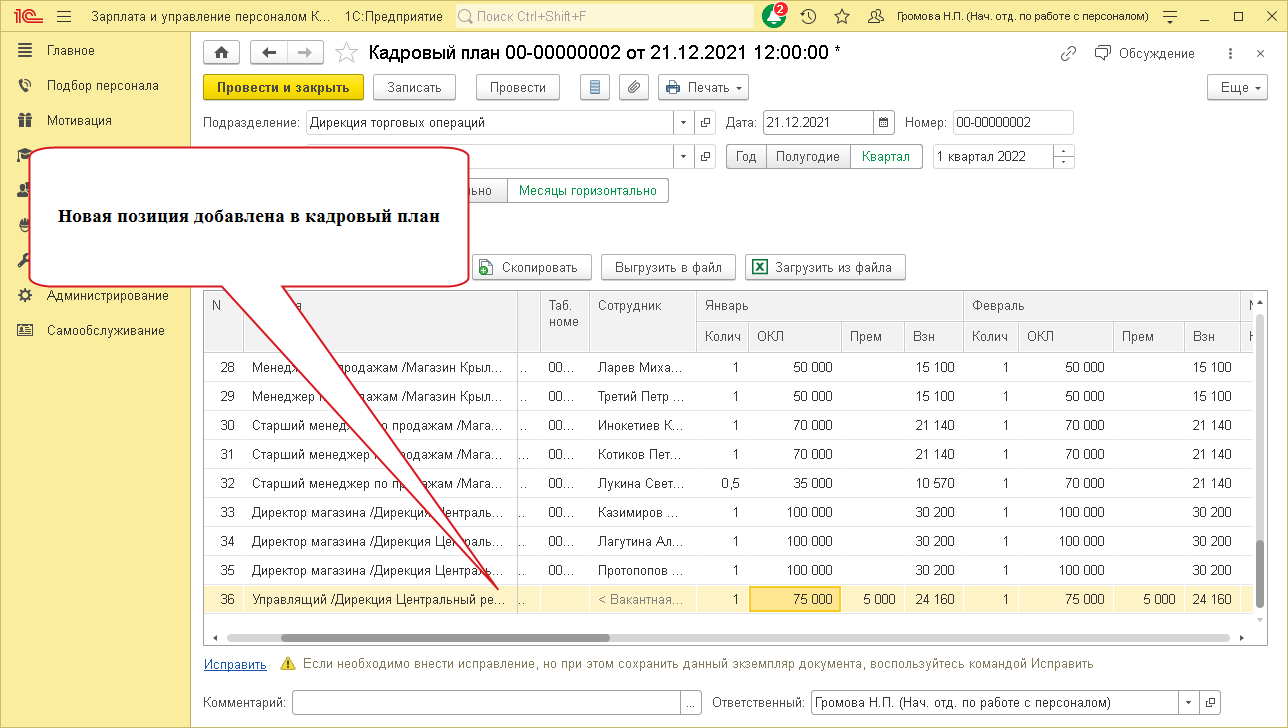
Task: Open title bar settings menu beside user name
Action: (x=1169, y=16)
